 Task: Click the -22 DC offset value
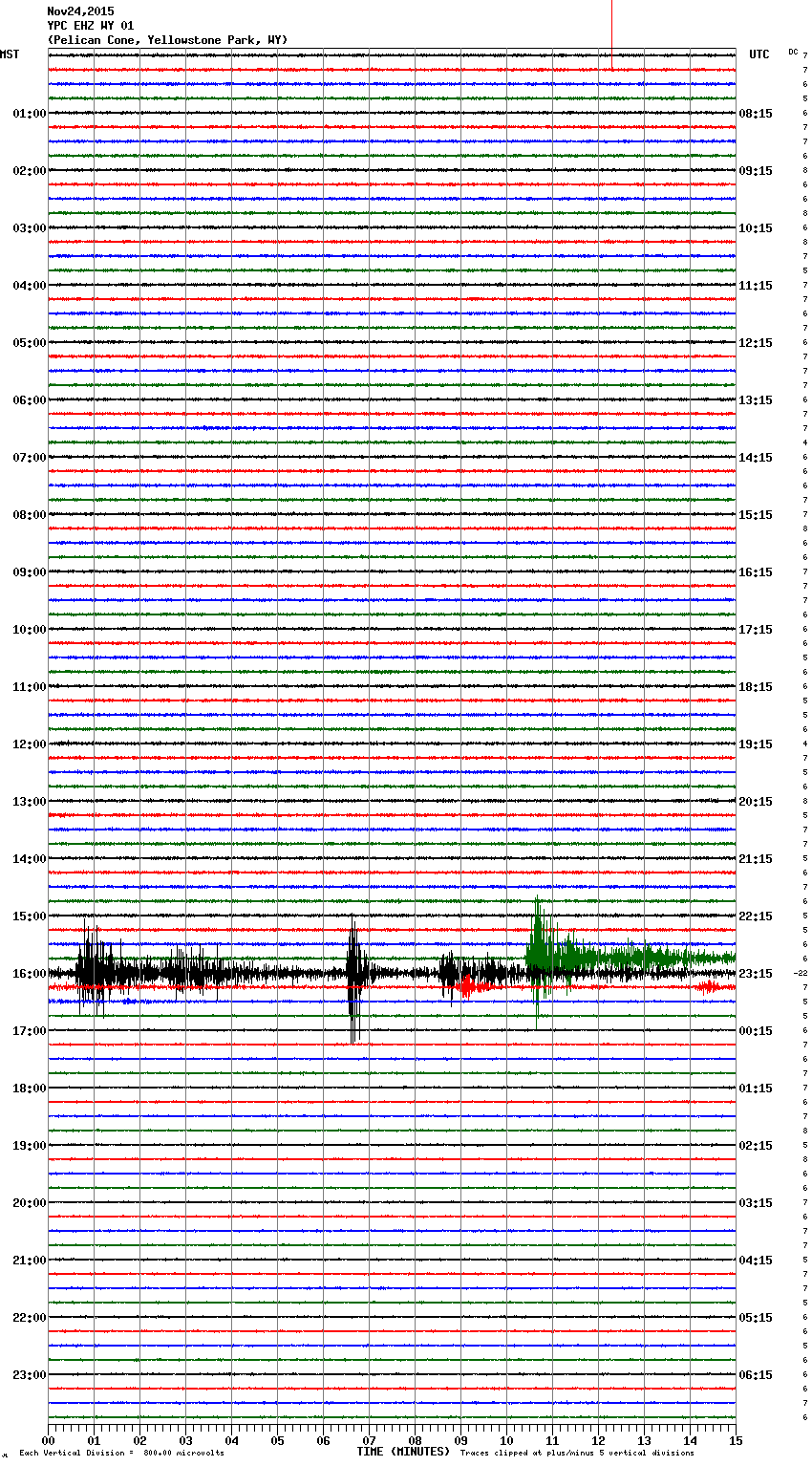(800, 973)
